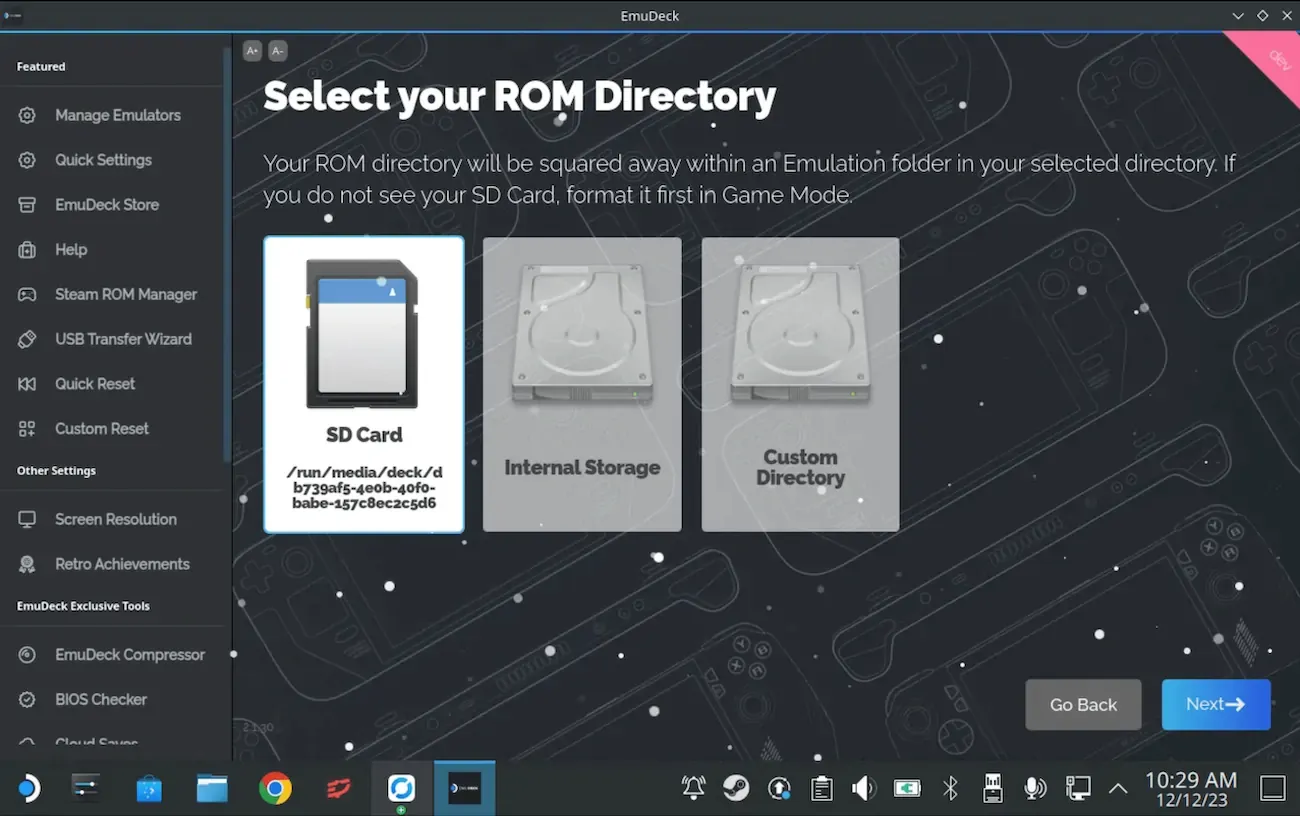Viewport: 1300px width, 816px height.
Task: Click the Custom Reset grid icon
Action: (27, 429)
